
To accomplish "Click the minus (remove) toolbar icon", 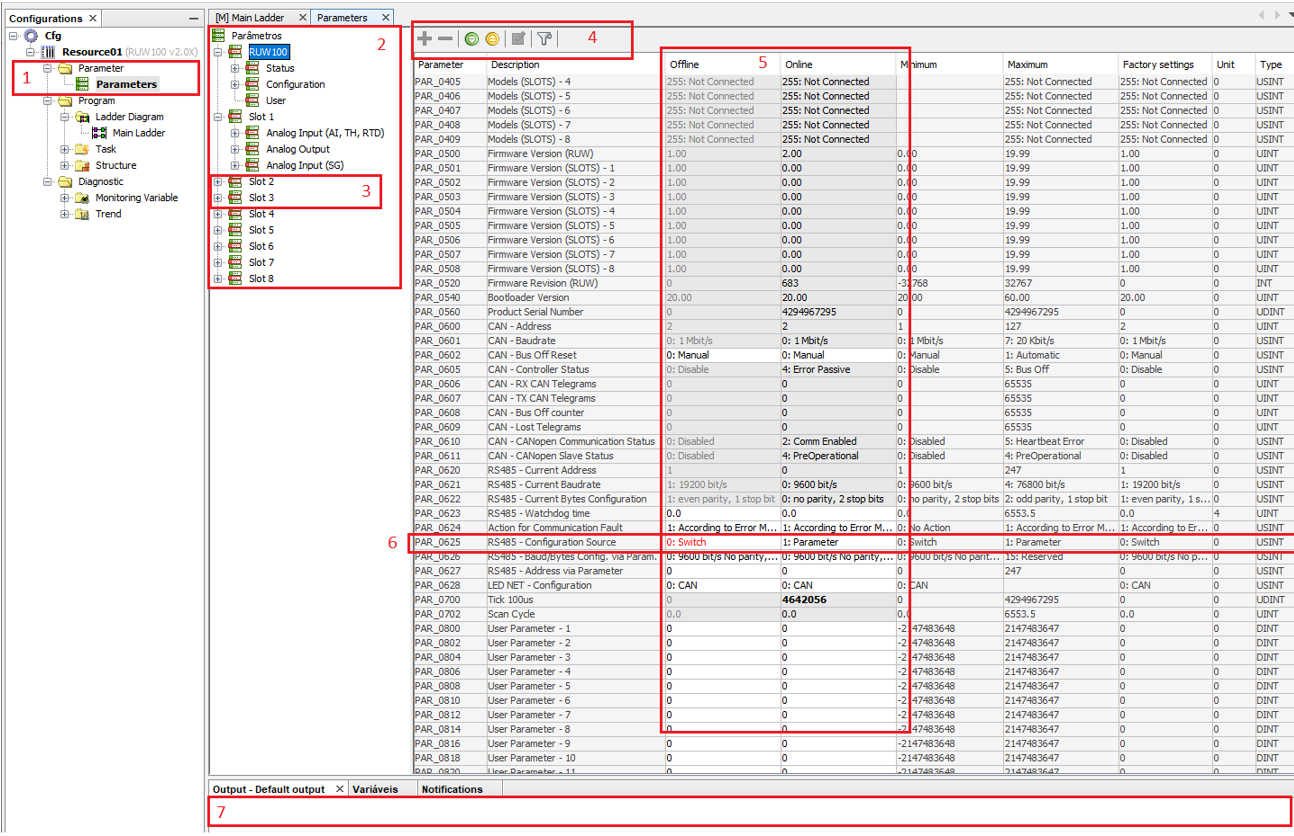I will 445,39.
